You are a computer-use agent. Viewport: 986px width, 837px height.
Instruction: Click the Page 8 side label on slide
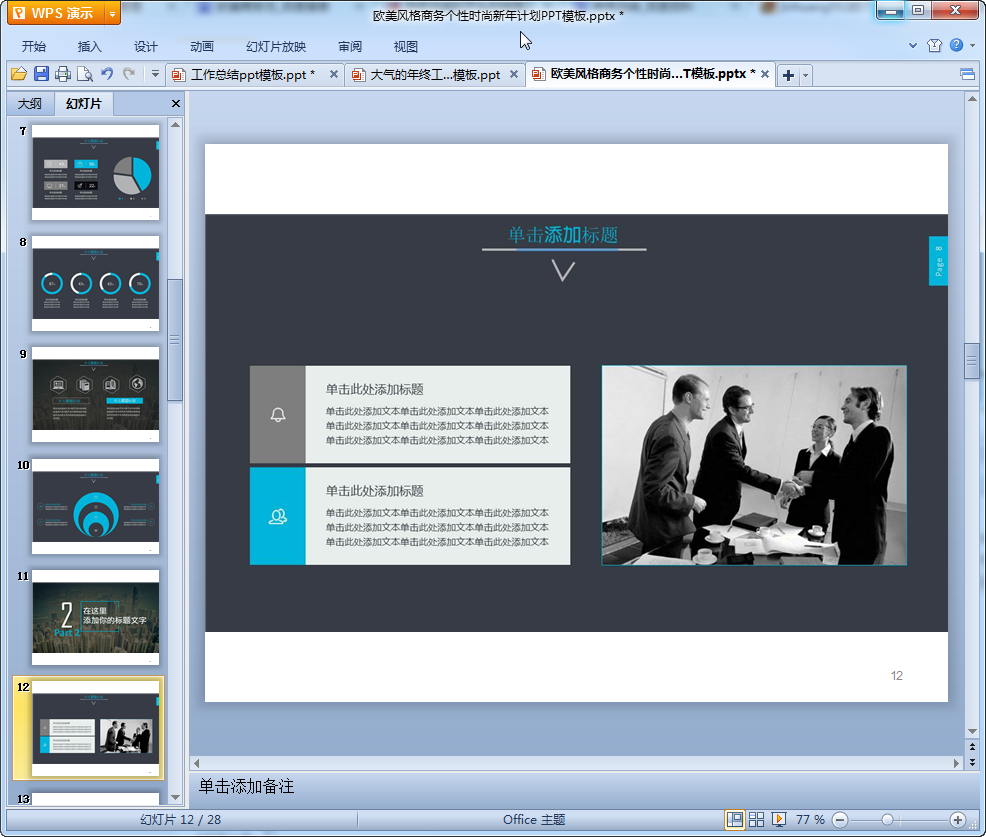938,261
